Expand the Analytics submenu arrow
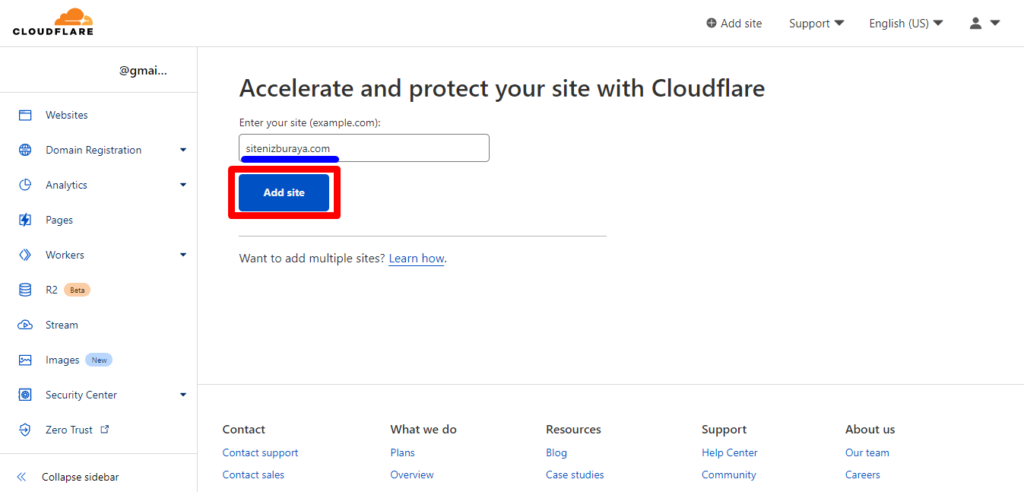Image resolution: width=1024 pixels, height=492 pixels. [x=183, y=185]
